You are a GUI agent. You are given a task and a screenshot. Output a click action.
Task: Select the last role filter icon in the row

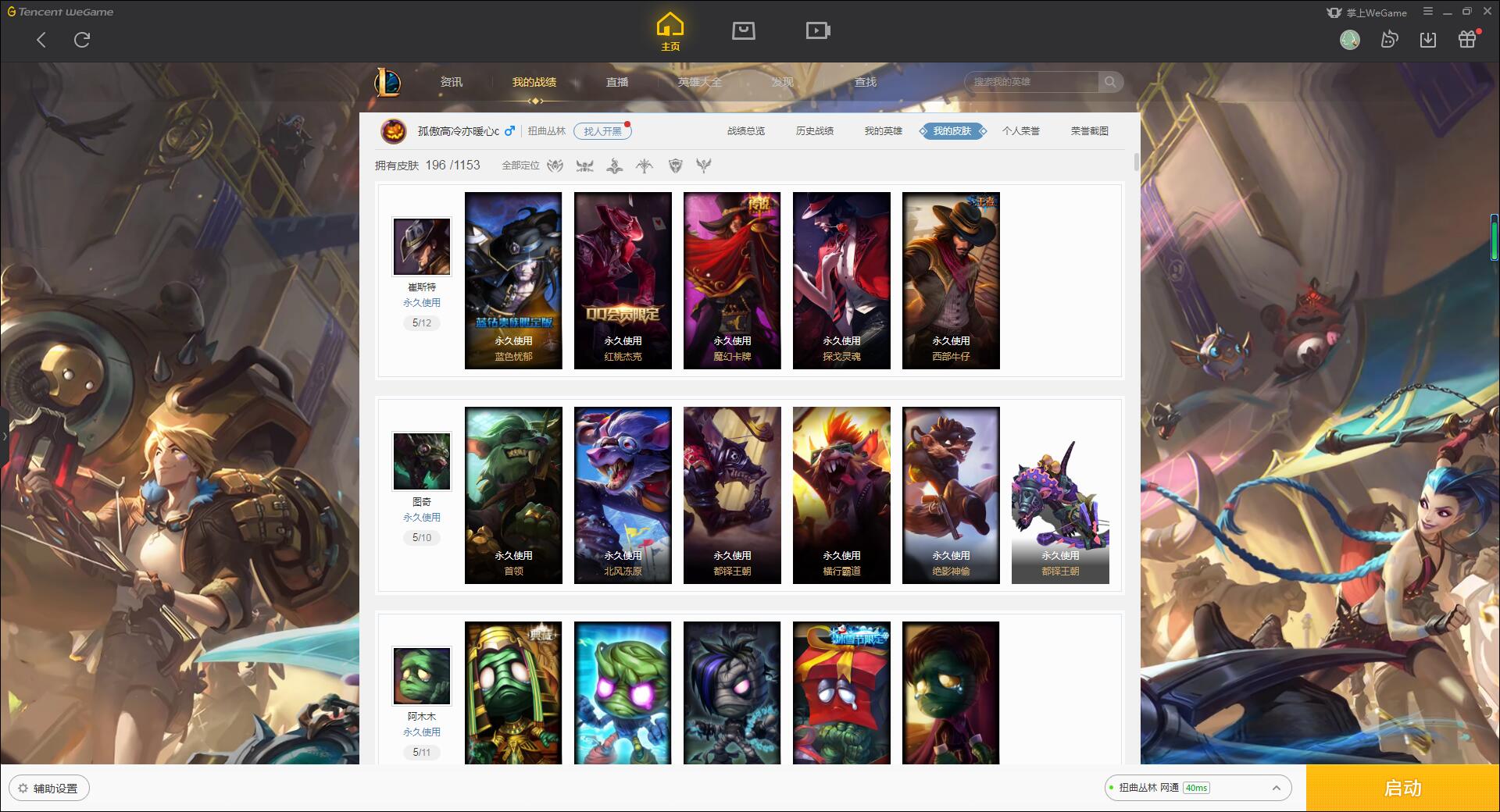point(704,166)
